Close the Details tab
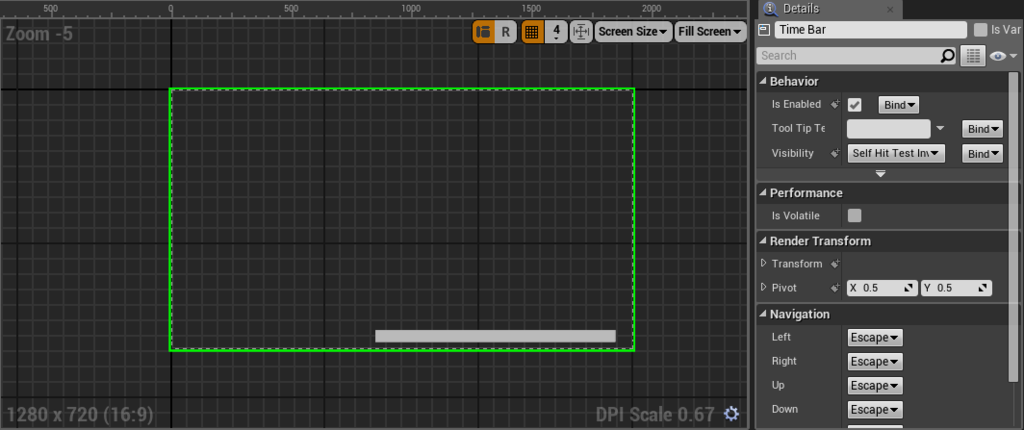The image size is (1024, 430). coord(890,9)
